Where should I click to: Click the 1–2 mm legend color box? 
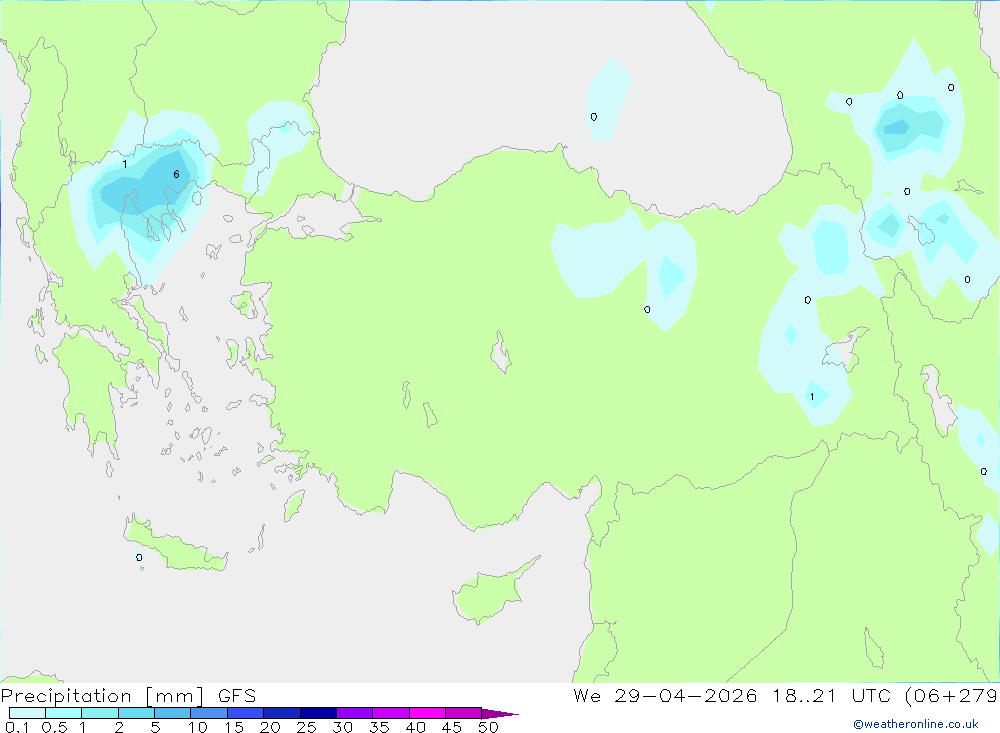coord(100,713)
